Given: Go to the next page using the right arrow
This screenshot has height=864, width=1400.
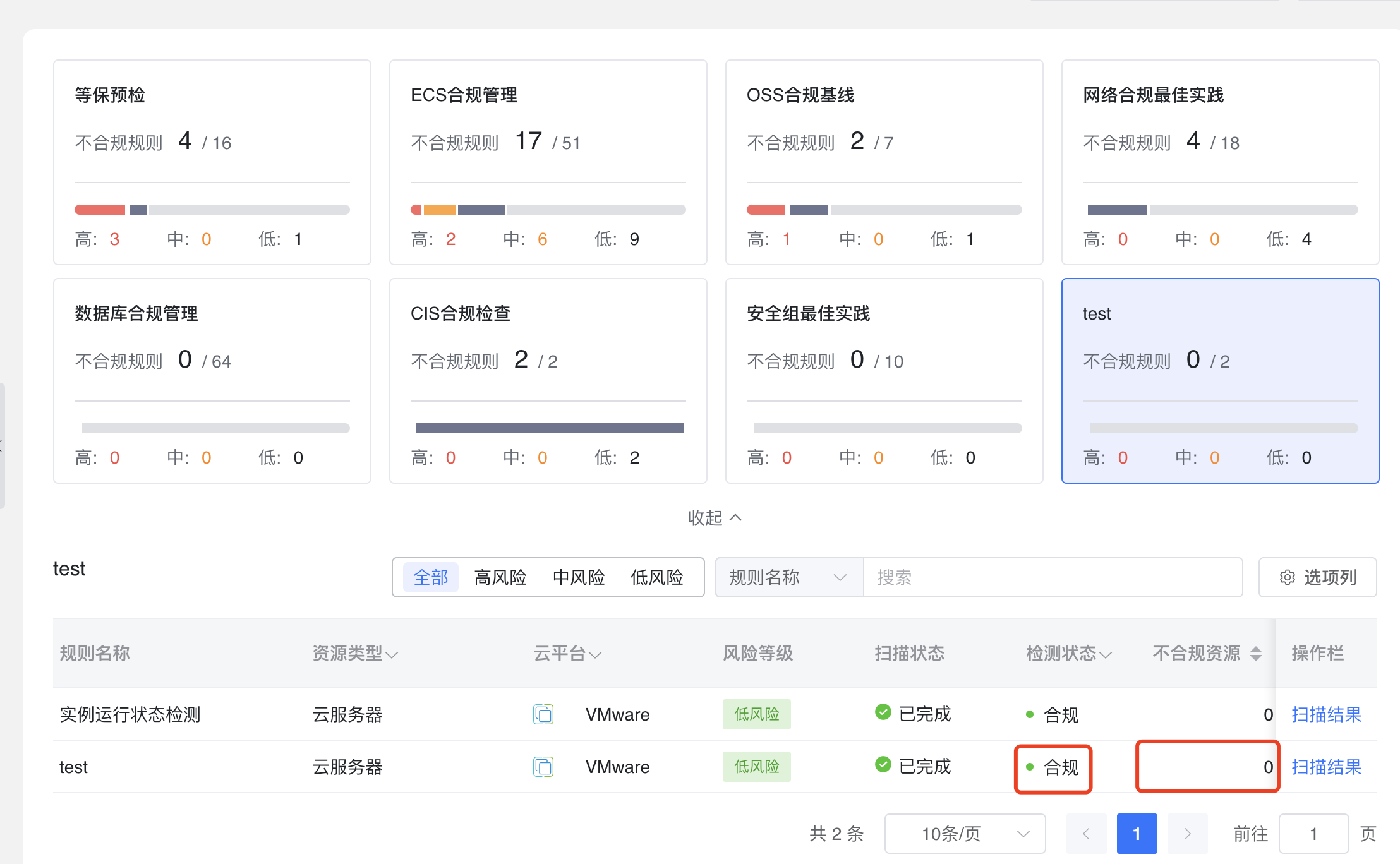Looking at the screenshot, I should 1187,834.
